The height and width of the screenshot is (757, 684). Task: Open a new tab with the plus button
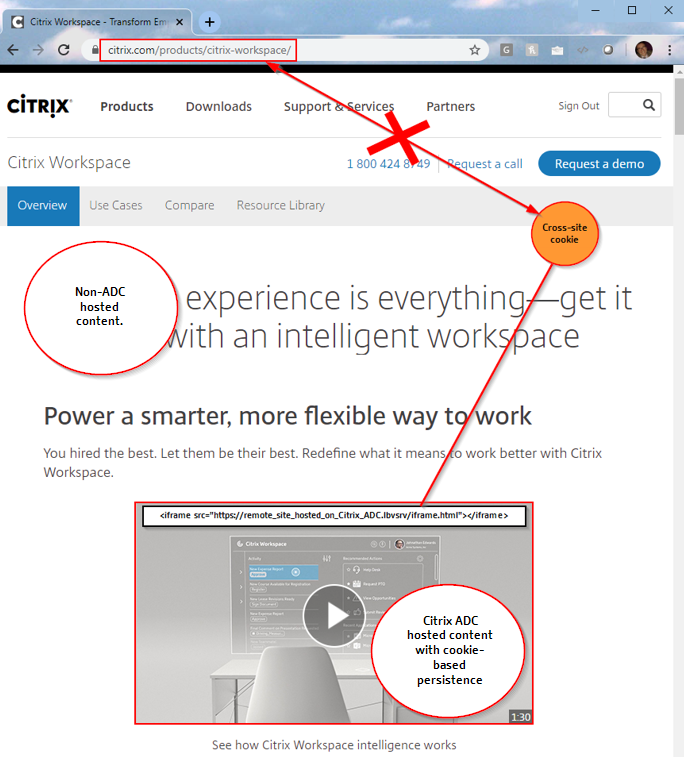[x=209, y=22]
